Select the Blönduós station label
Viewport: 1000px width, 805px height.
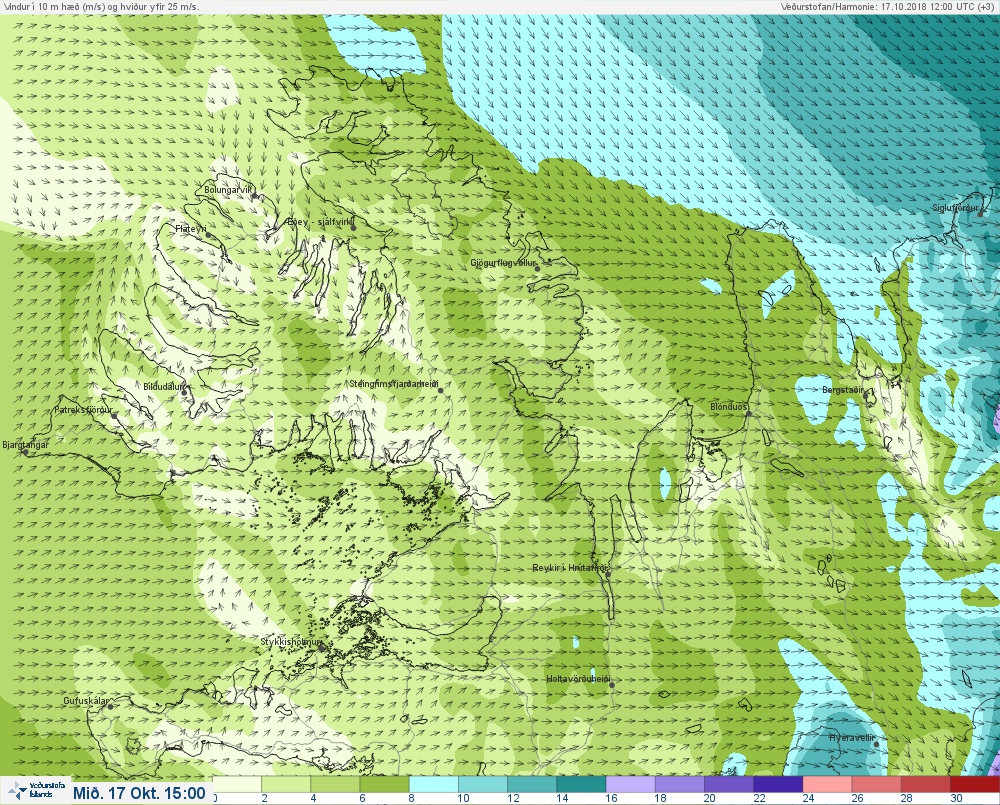click(x=729, y=407)
